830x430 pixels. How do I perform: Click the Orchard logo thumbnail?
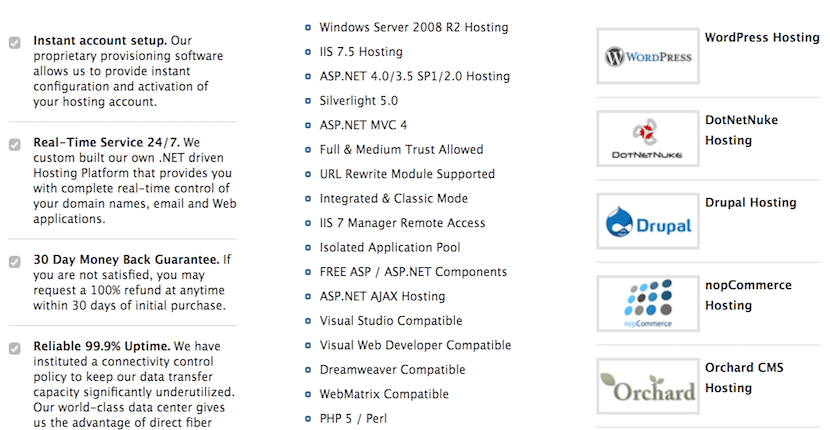[648, 387]
